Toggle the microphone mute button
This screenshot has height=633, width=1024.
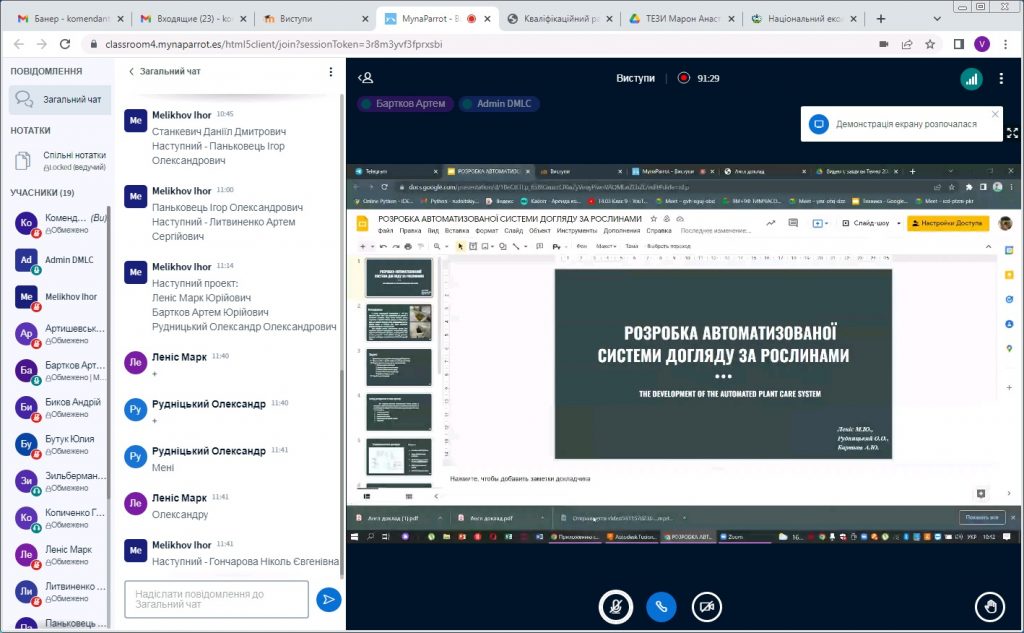pyautogui.click(x=614, y=606)
